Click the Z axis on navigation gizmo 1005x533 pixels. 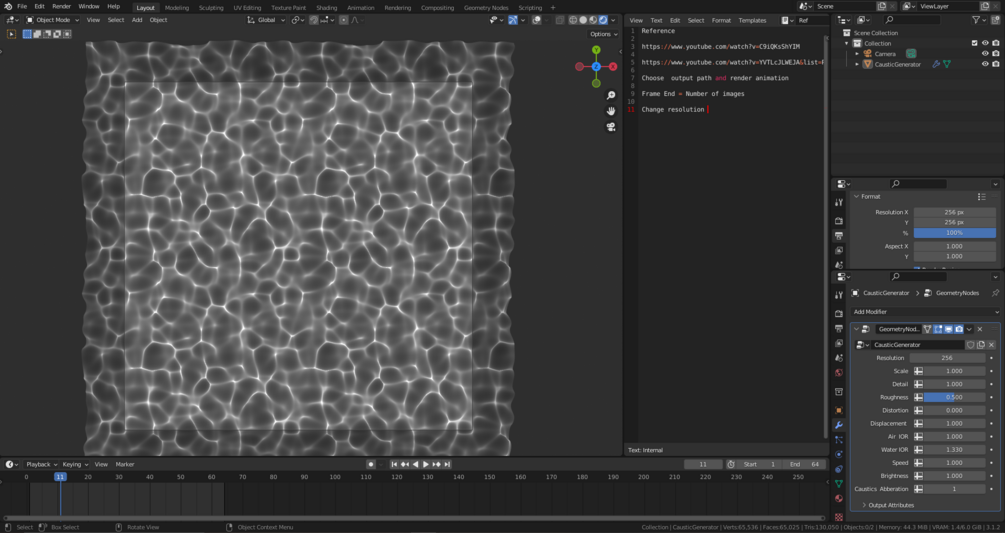coord(596,67)
